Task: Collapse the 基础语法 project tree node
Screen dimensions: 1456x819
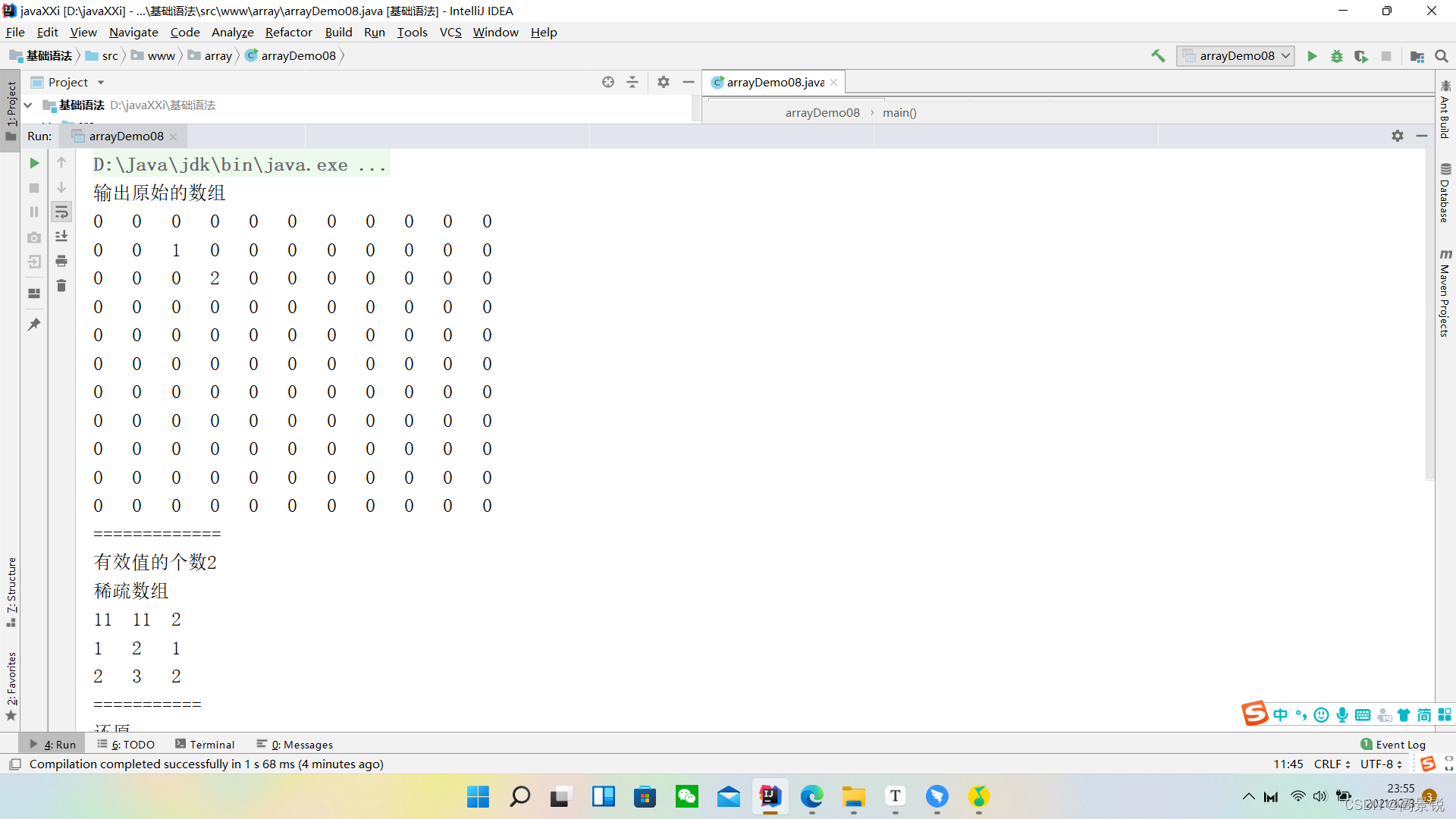Action: [28, 105]
